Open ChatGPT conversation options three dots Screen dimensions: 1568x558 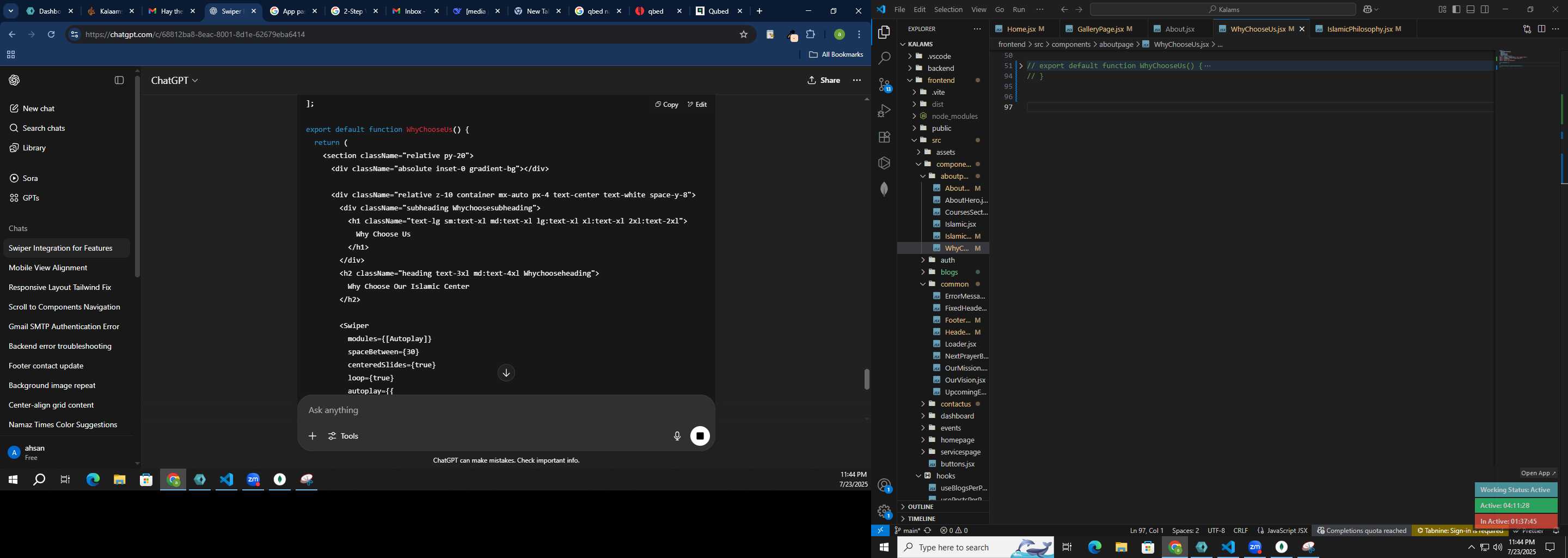[857, 81]
